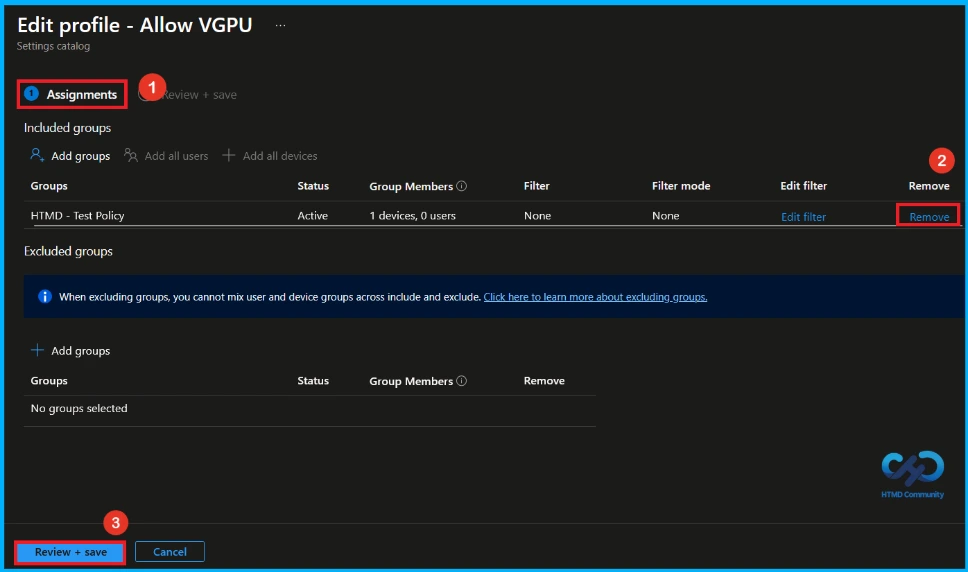Click the Remove header in Excluded groups table

544,381
